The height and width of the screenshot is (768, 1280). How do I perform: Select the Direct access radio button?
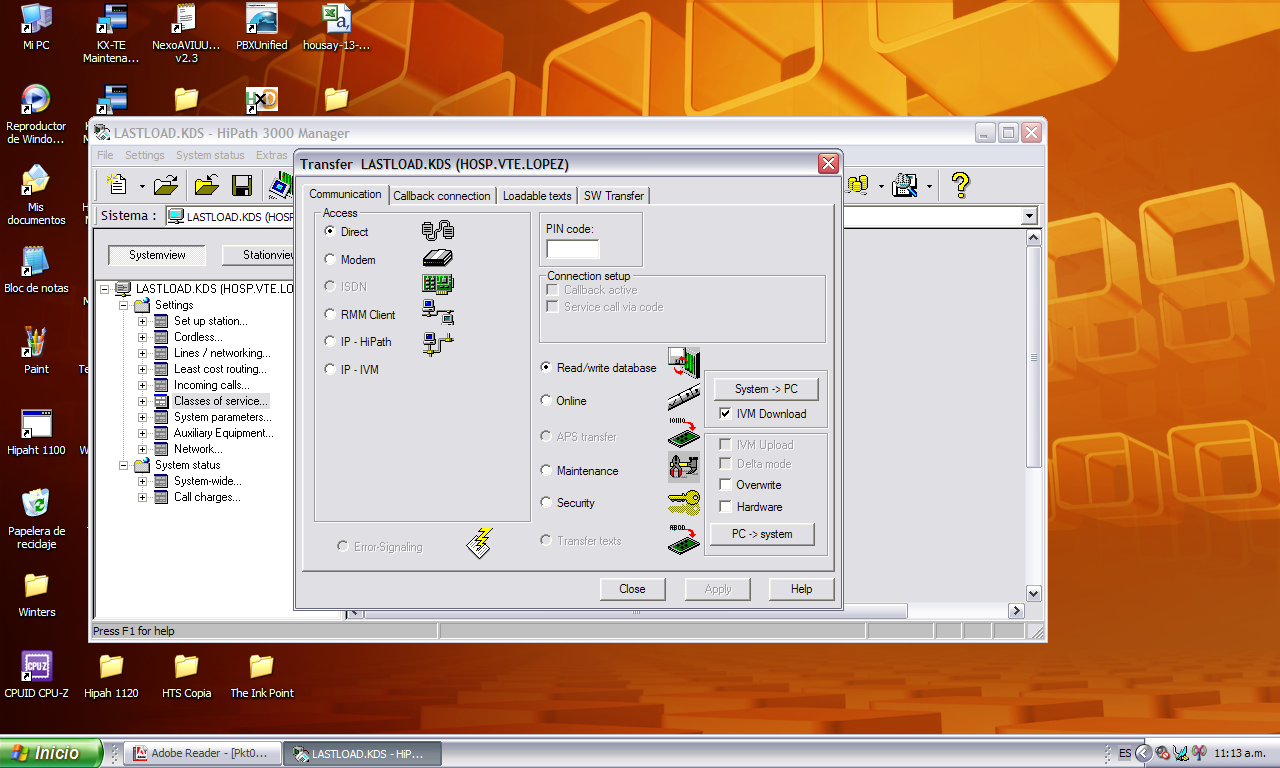pos(330,231)
